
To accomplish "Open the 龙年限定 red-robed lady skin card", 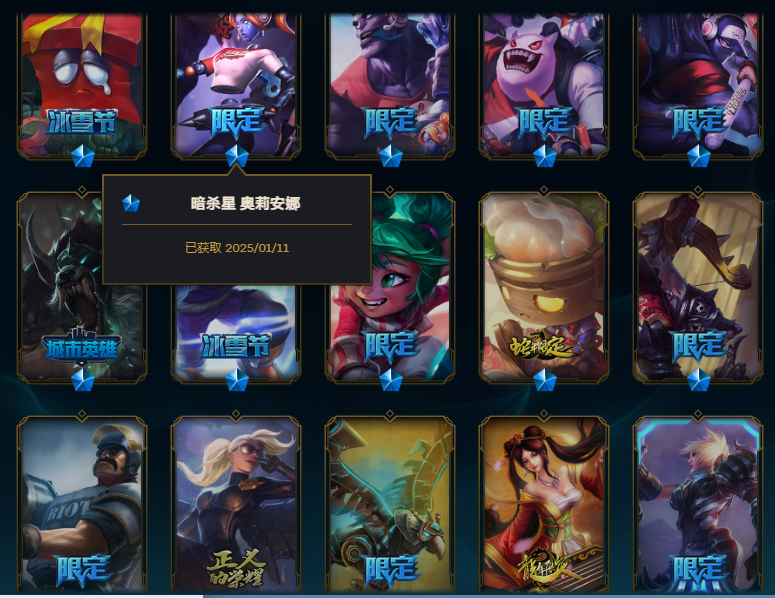I will pyautogui.click(x=544, y=504).
